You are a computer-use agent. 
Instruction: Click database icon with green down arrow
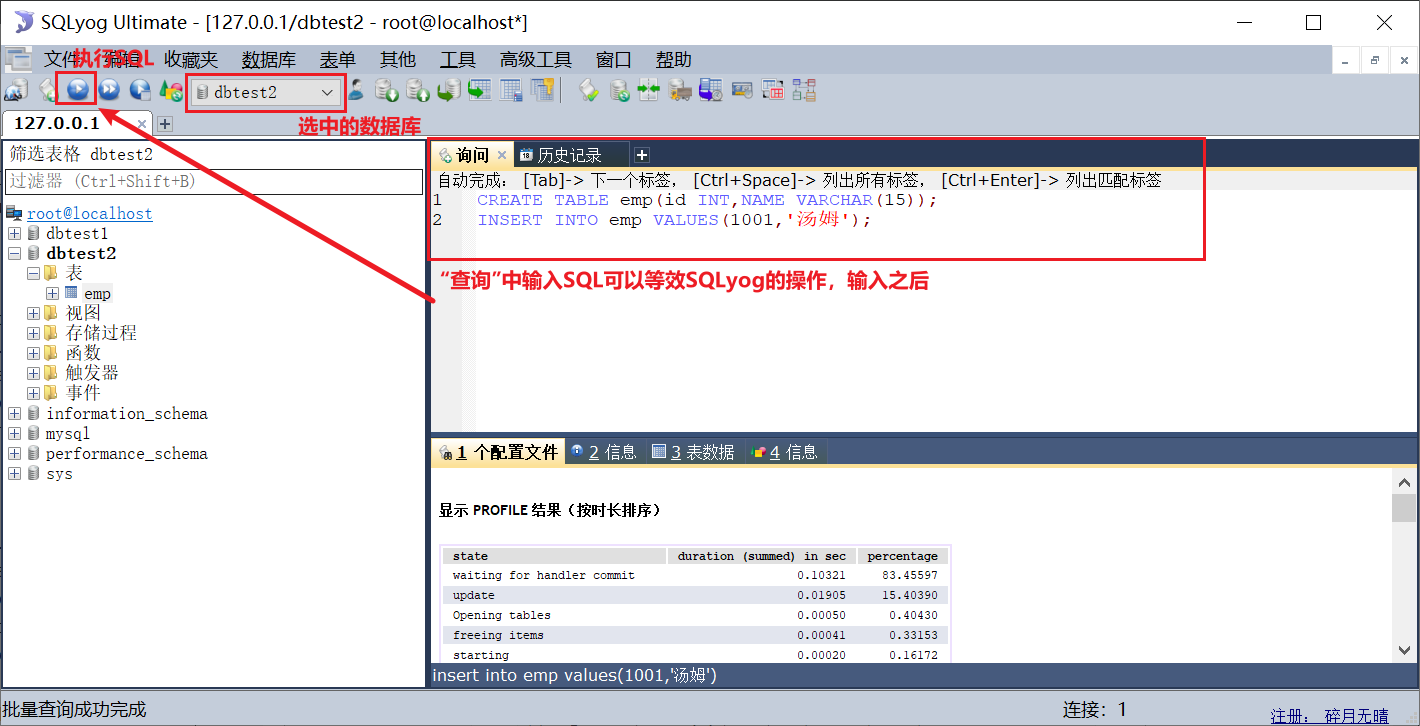[x=387, y=91]
